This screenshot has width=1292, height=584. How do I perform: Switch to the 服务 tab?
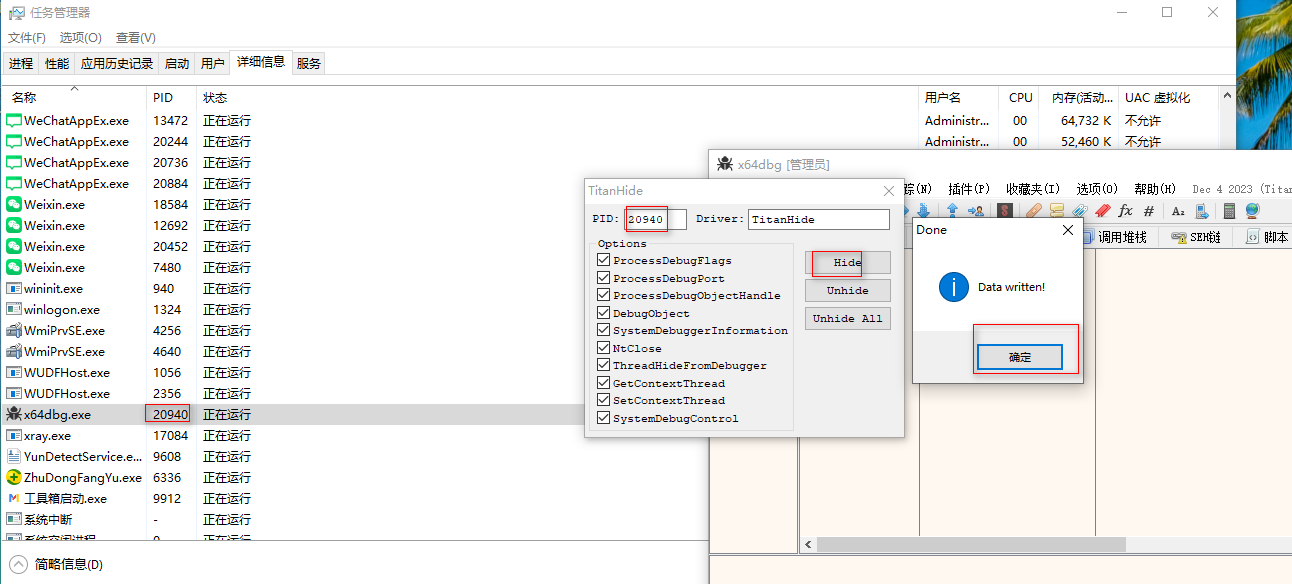point(309,63)
